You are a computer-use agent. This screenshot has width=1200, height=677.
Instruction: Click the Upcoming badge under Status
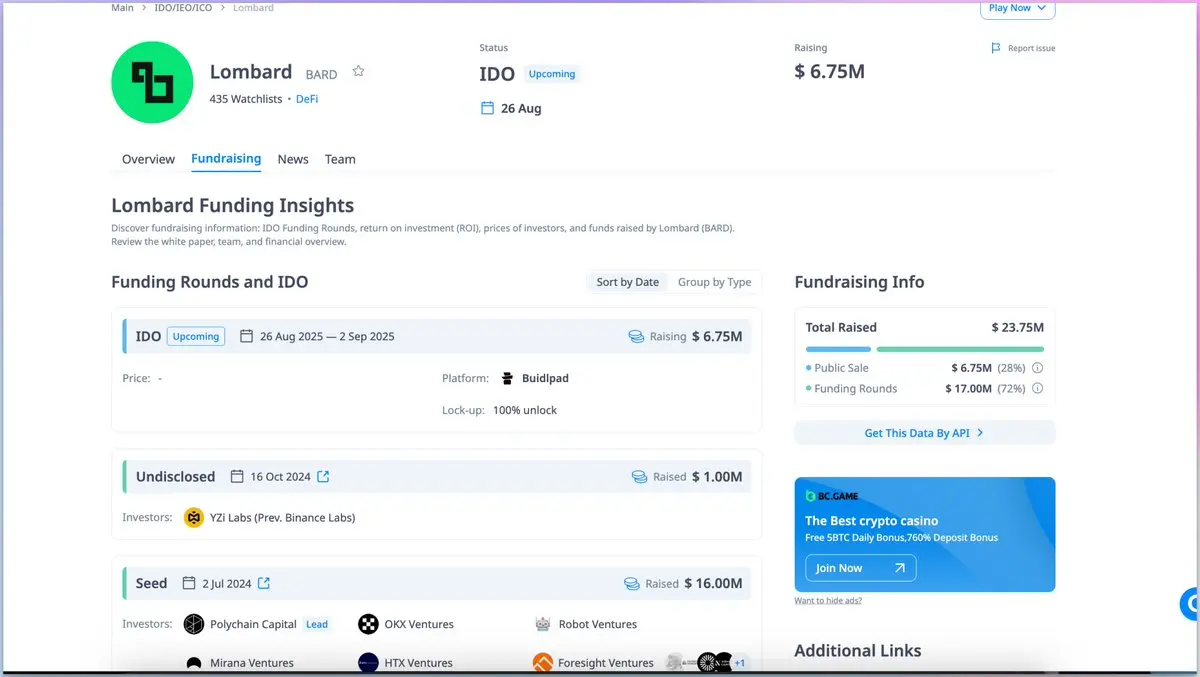point(552,74)
